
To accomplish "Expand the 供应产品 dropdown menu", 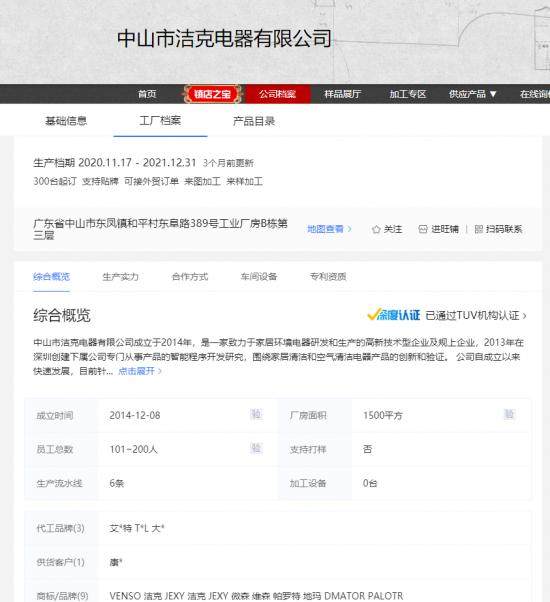I will coord(472,94).
